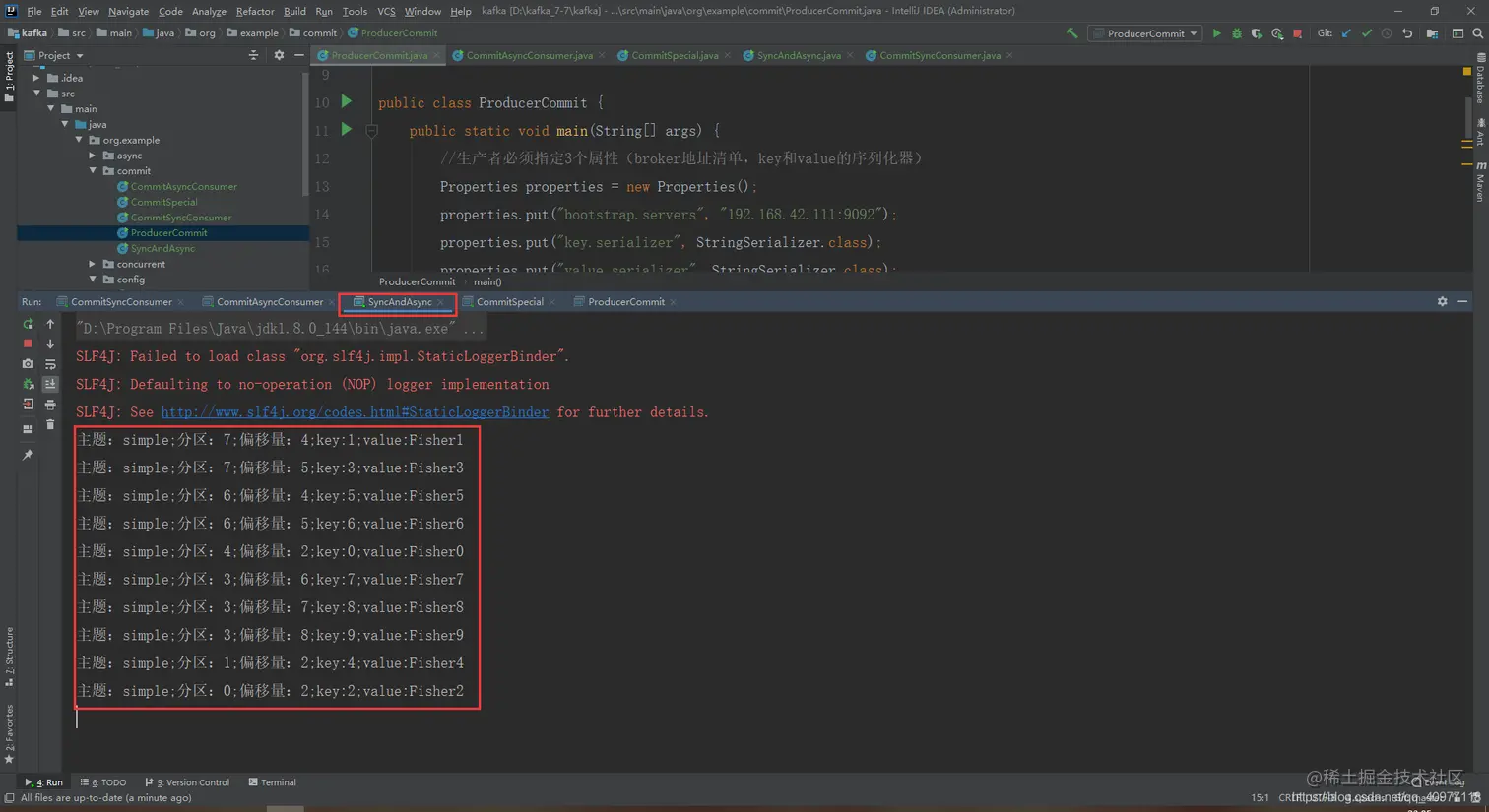The height and width of the screenshot is (812, 1489).
Task: Click the Build project hammer icon
Action: 1071,33
